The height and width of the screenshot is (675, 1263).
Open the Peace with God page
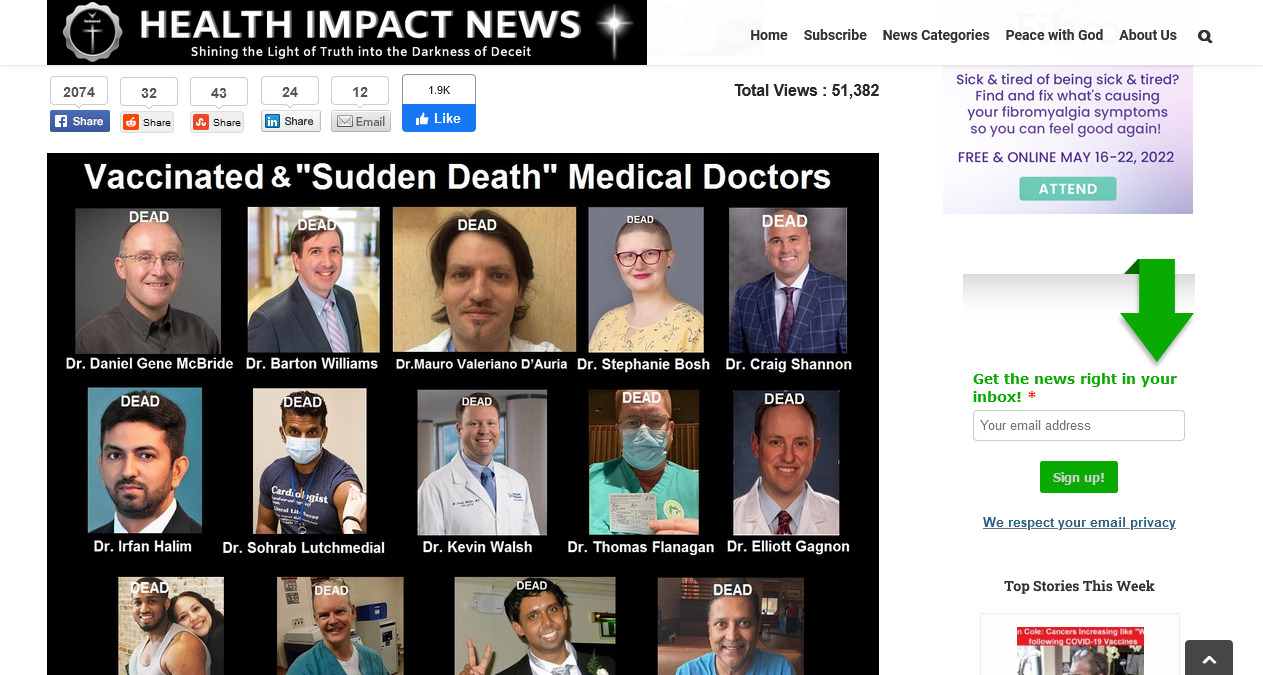pyautogui.click(x=1054, y=35)
